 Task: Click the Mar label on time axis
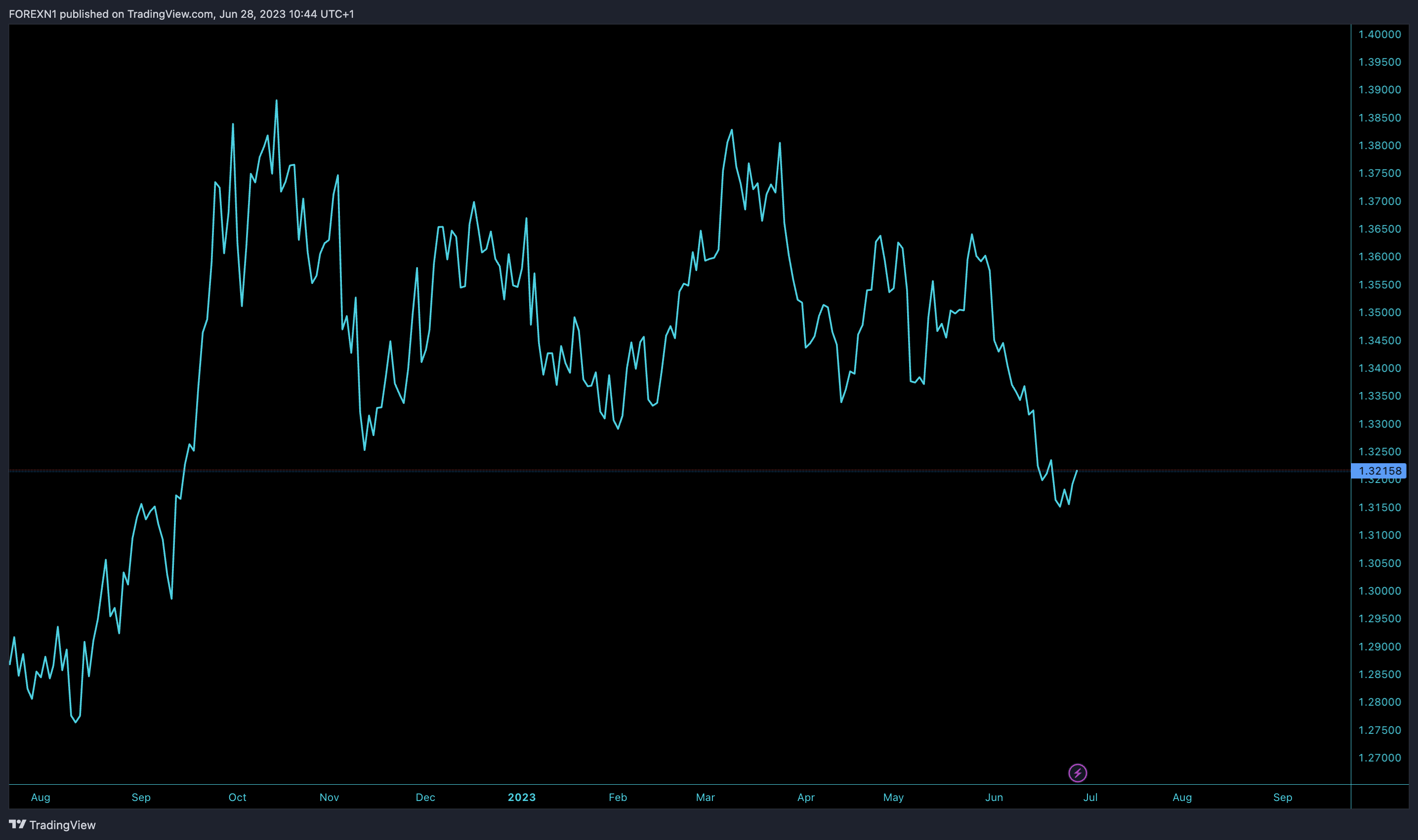tap(705, 797)
